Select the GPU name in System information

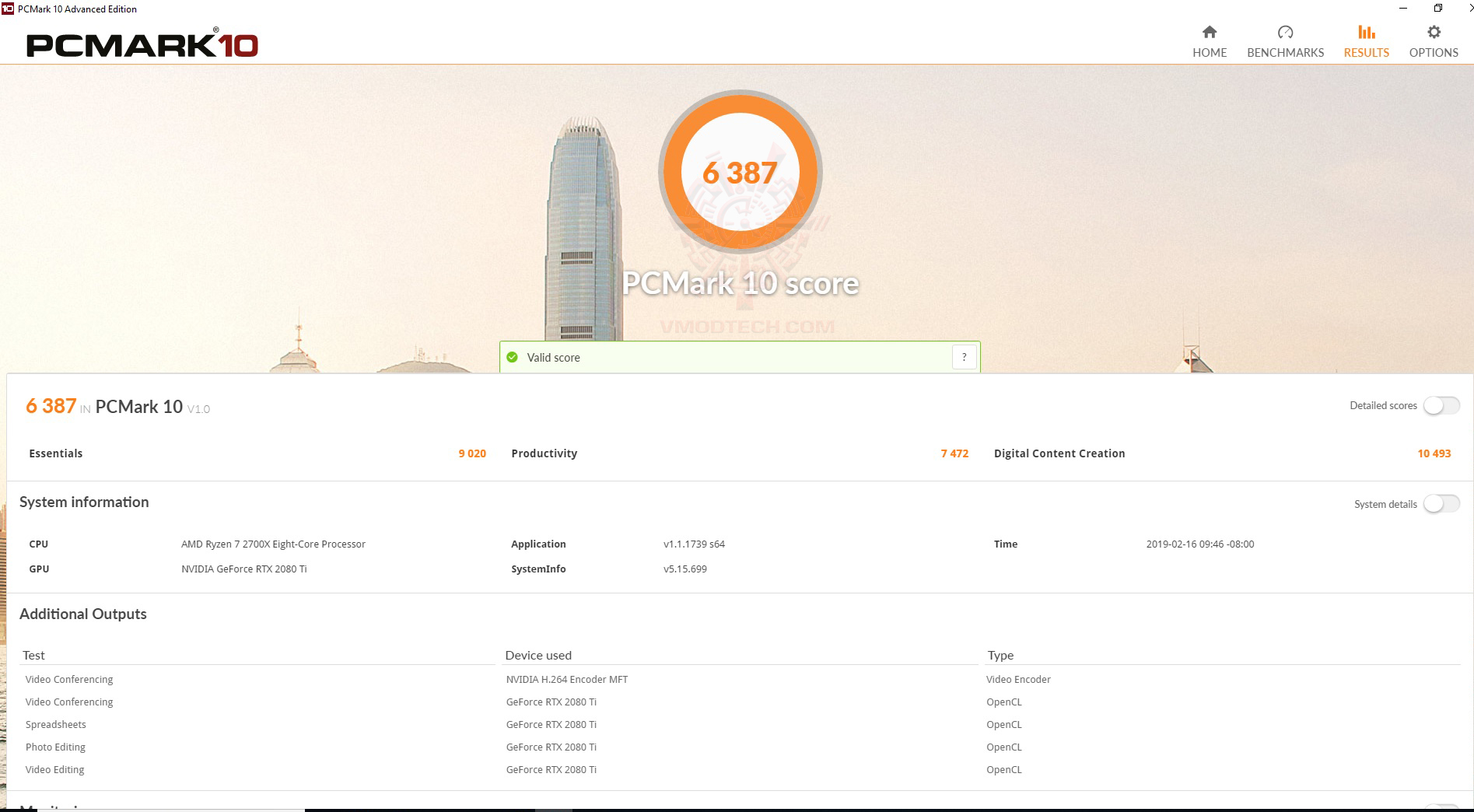(243, 569)
